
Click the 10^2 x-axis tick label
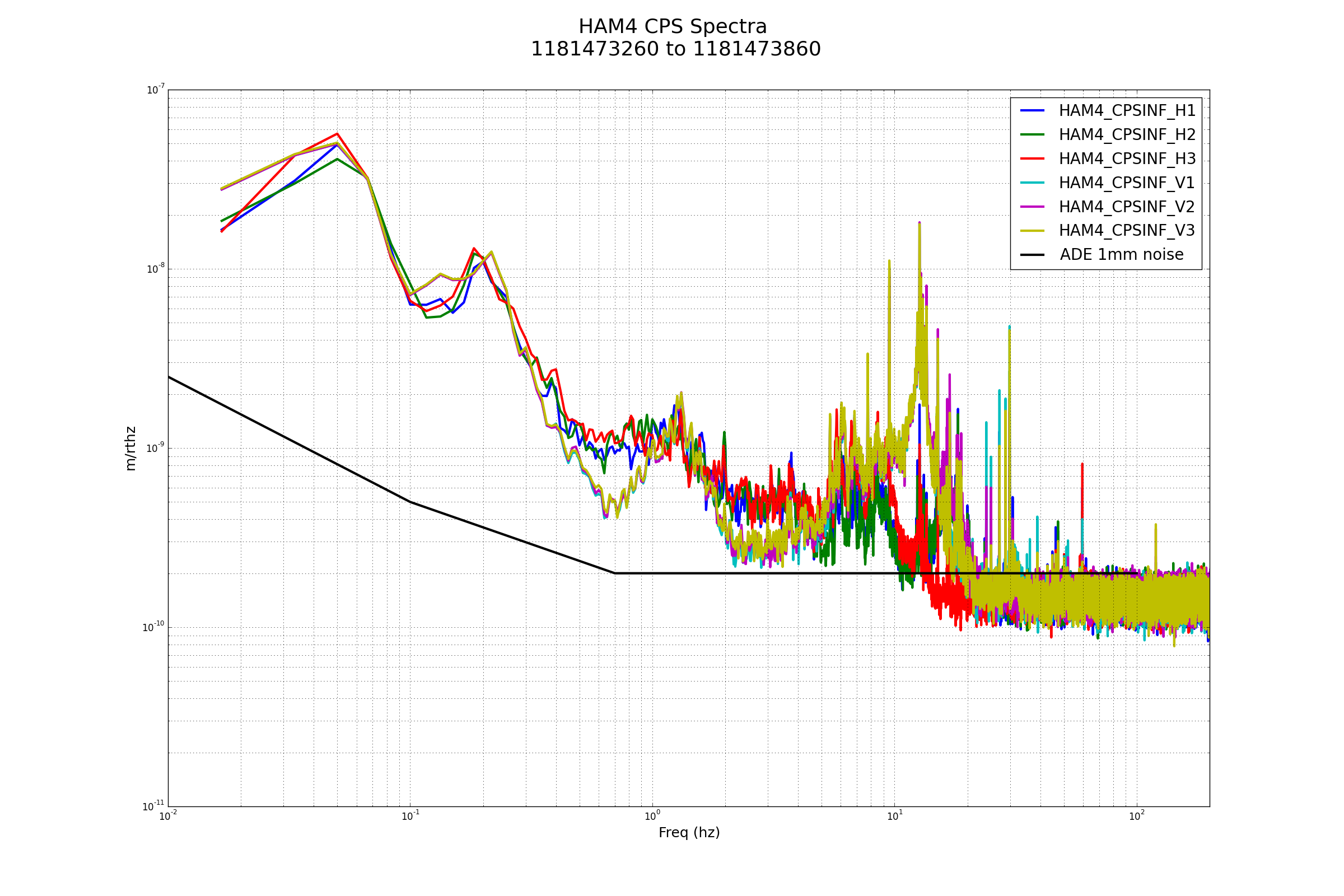[1137, 816]
